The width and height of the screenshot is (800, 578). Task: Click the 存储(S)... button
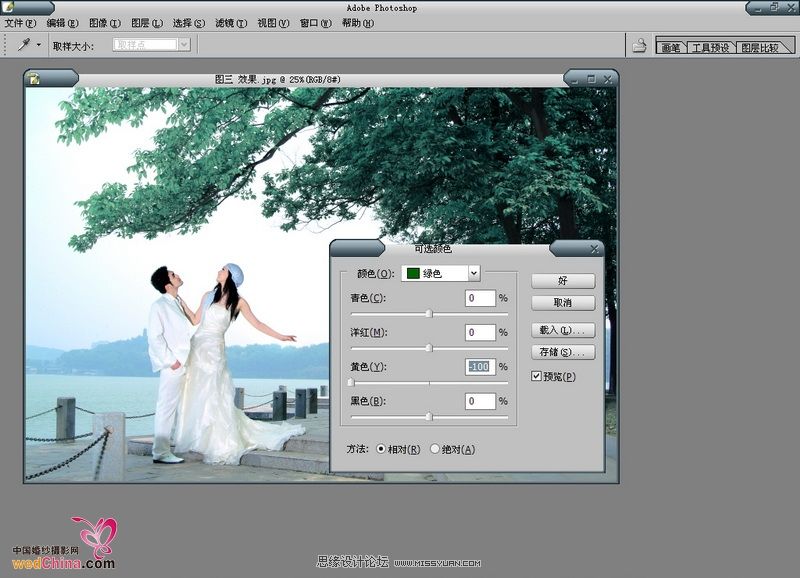coord(563,352)
